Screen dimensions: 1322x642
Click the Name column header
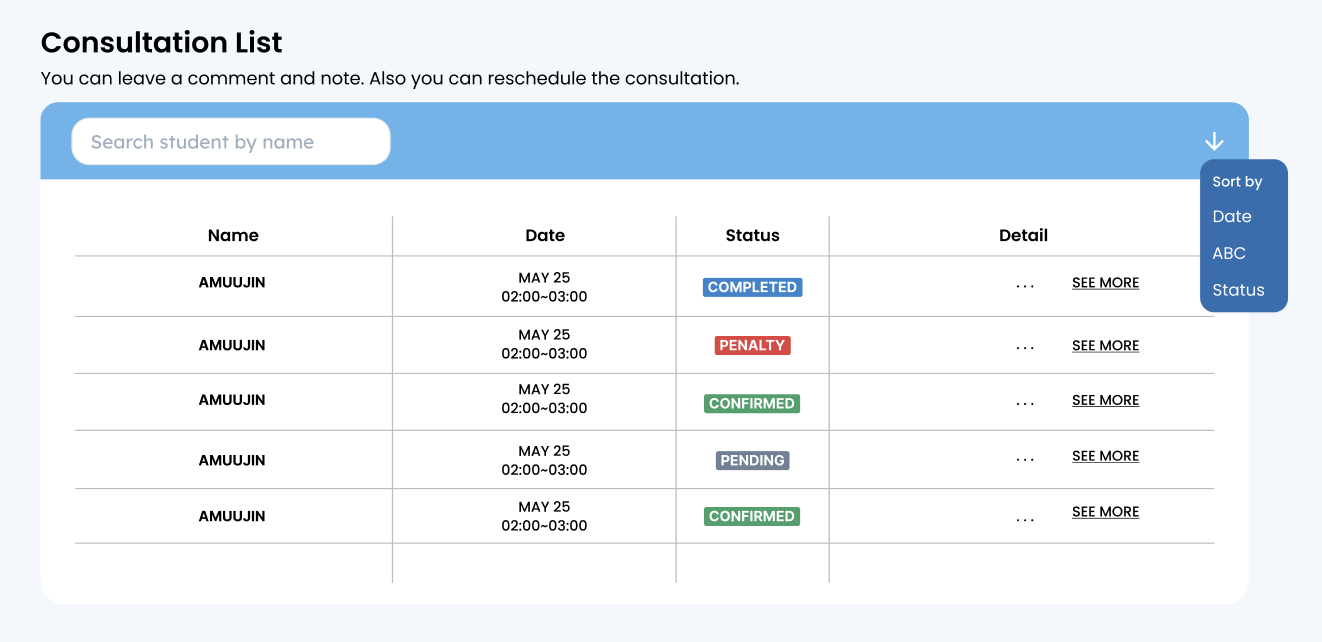coord(233,236)
